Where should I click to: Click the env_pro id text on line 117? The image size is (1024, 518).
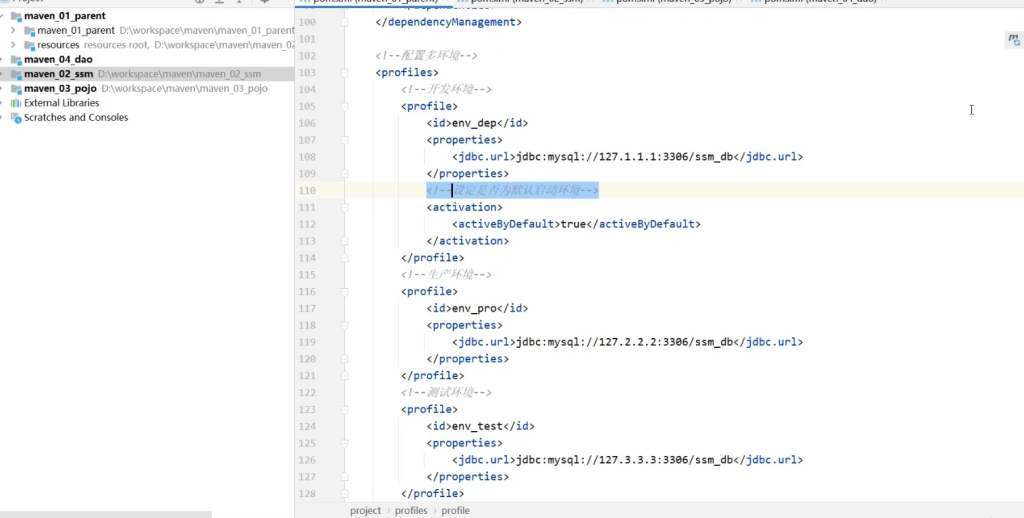[476, 309]
